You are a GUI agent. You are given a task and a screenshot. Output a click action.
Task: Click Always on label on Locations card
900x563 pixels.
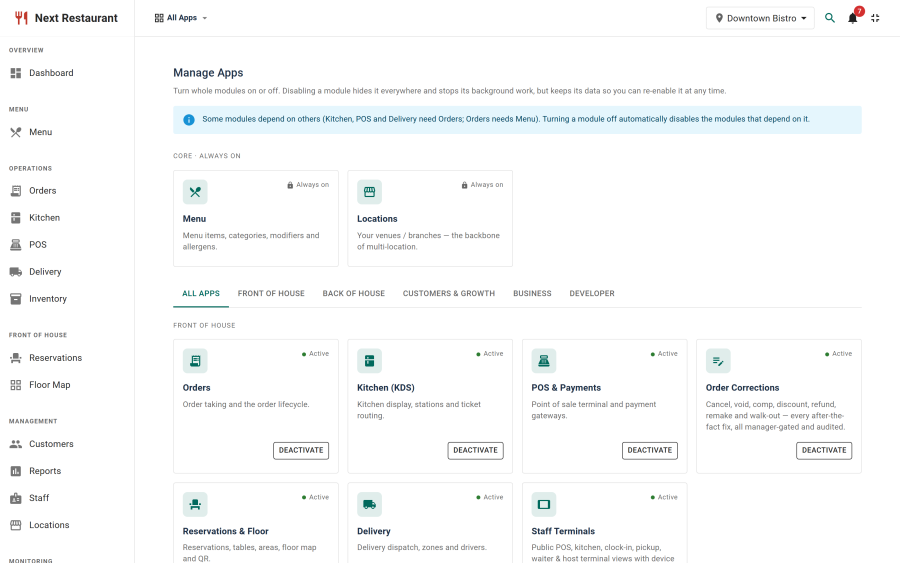pos(483,185)
